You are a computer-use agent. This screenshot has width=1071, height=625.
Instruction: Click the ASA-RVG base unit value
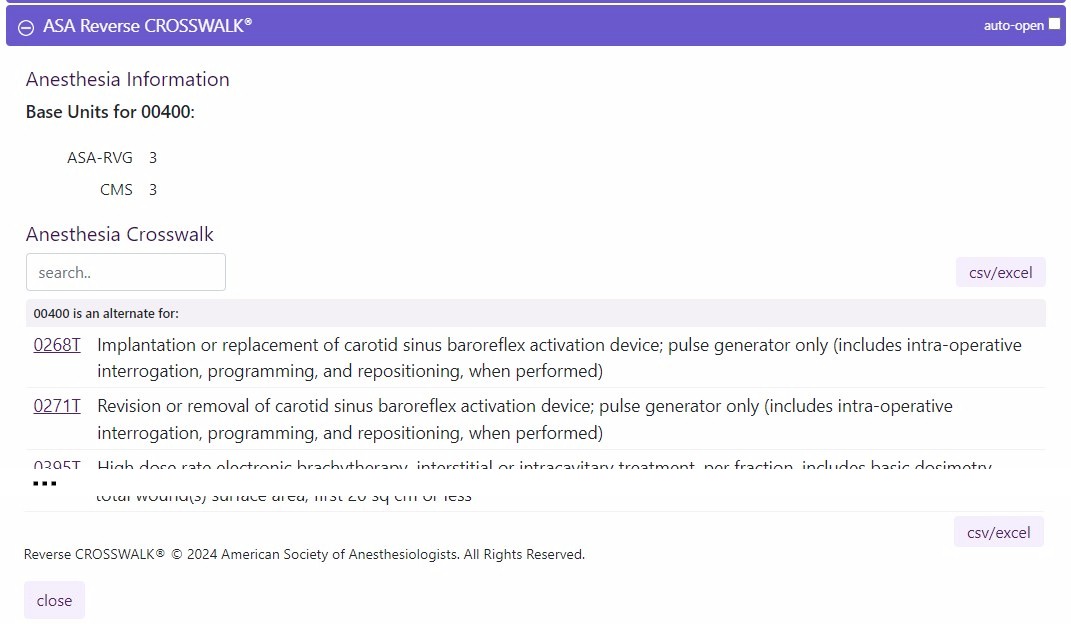tap(153, 158)
